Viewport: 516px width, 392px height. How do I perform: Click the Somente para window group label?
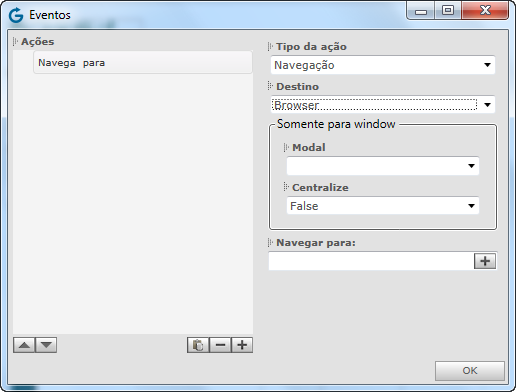click(336, 124)
